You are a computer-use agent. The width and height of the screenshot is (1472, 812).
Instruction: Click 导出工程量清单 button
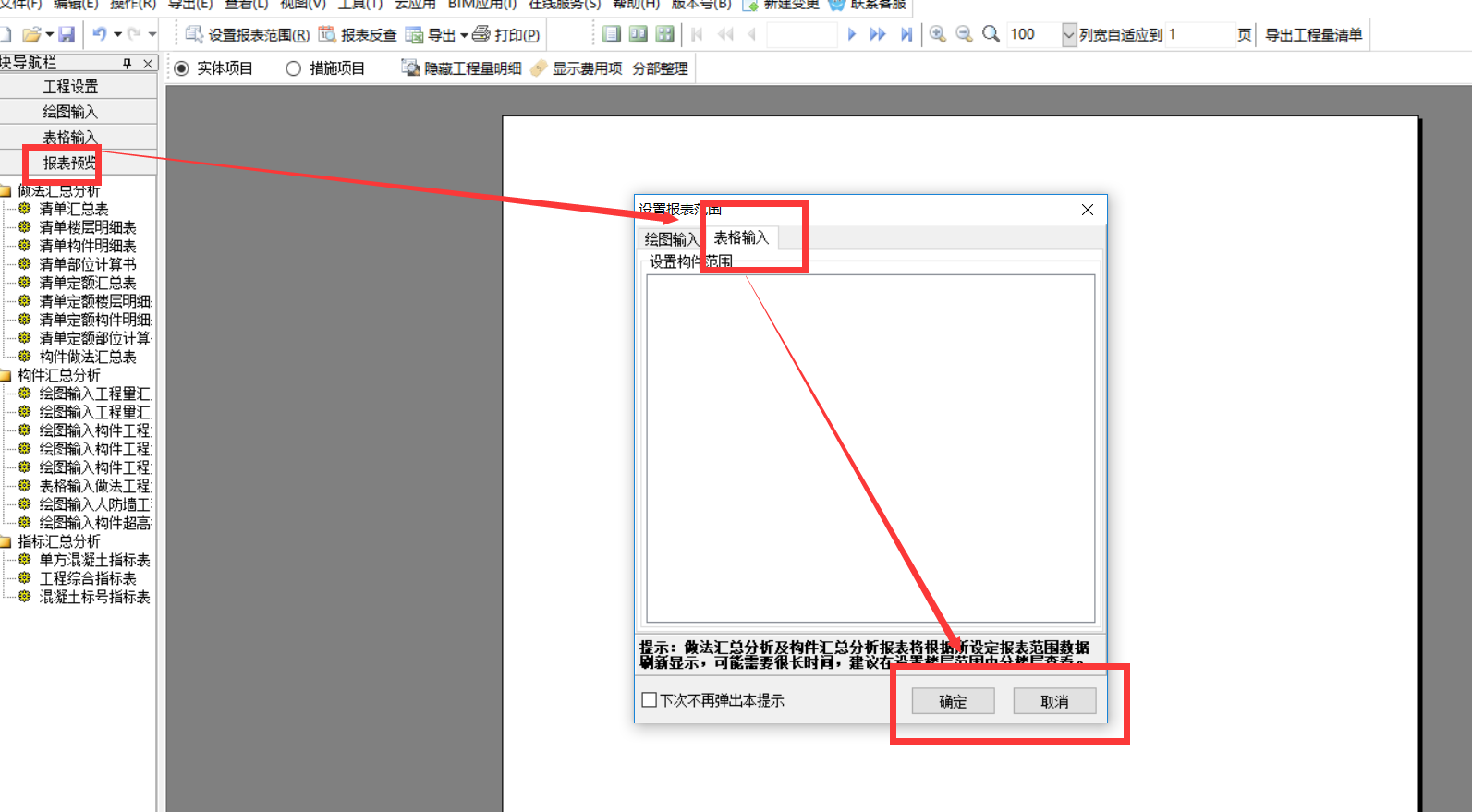click(1313, 35)
